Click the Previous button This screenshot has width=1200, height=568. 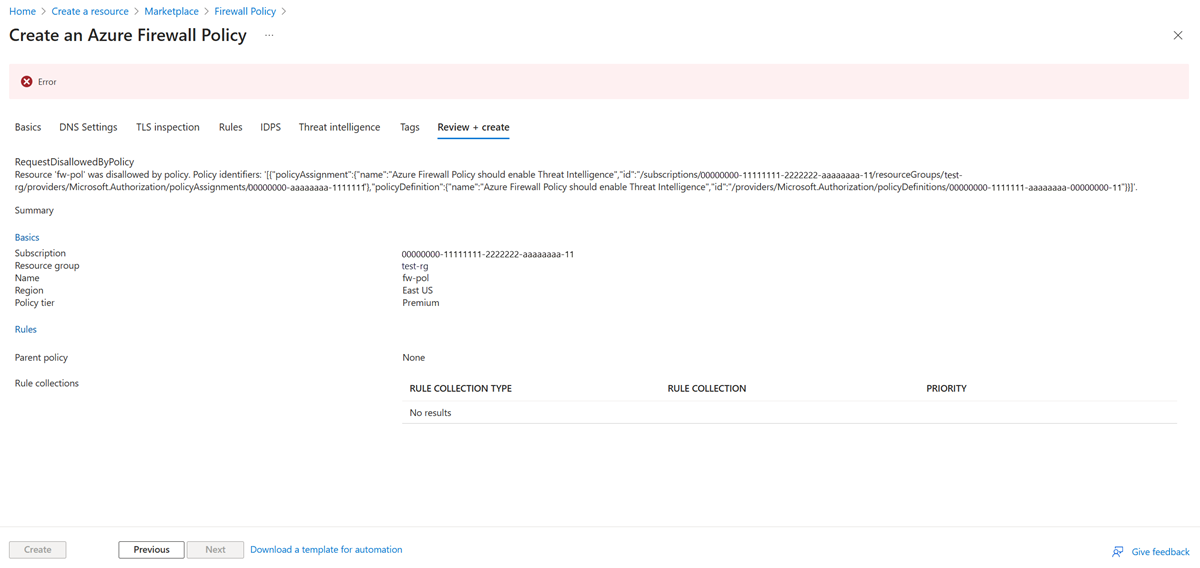click(x=151, y=549)
